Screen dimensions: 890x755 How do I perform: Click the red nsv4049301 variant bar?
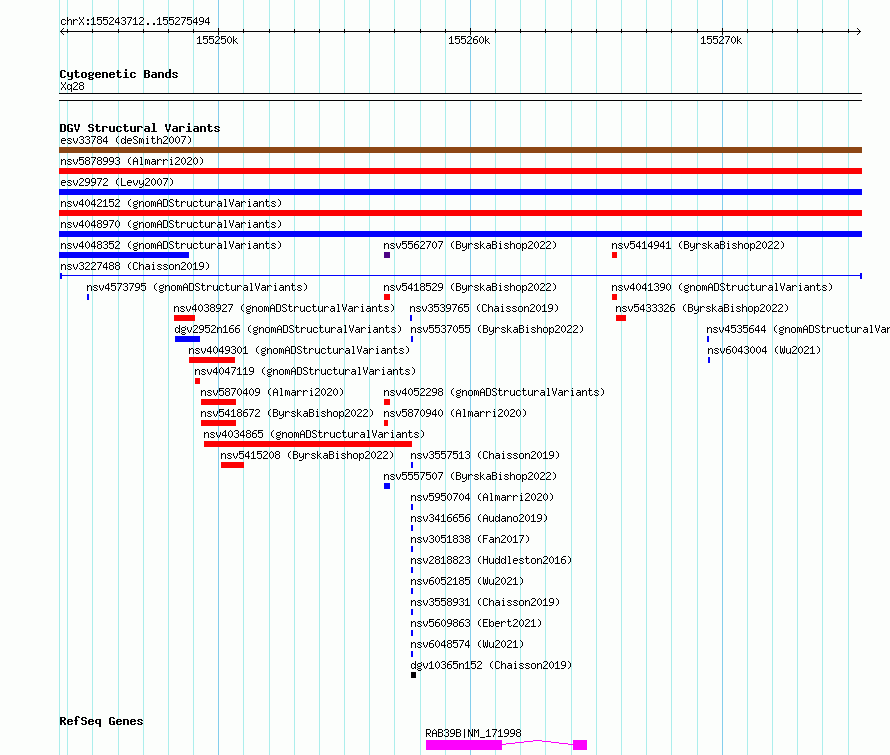click(212, 360)
